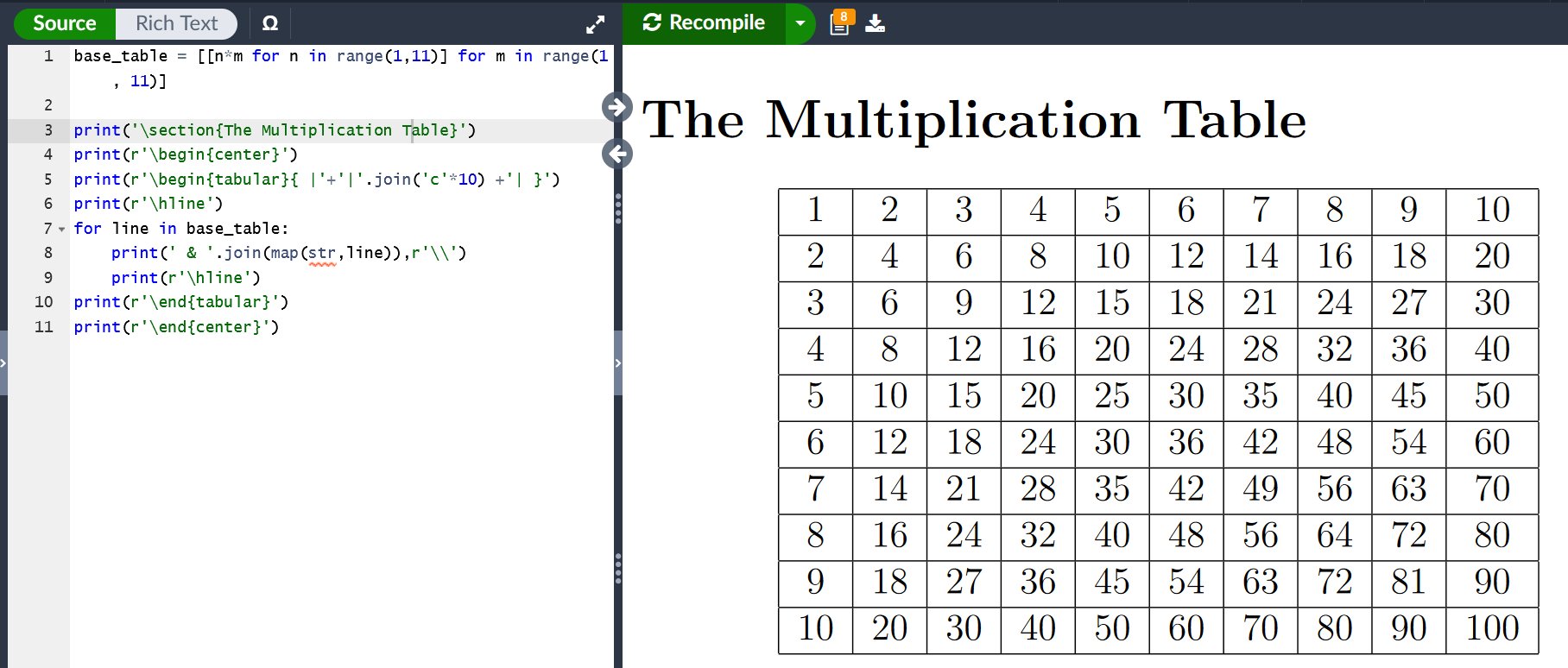Go to PDF location in the code arrow
The width and height of the screenshot is (1568, 668).
(x=616, y=154)
